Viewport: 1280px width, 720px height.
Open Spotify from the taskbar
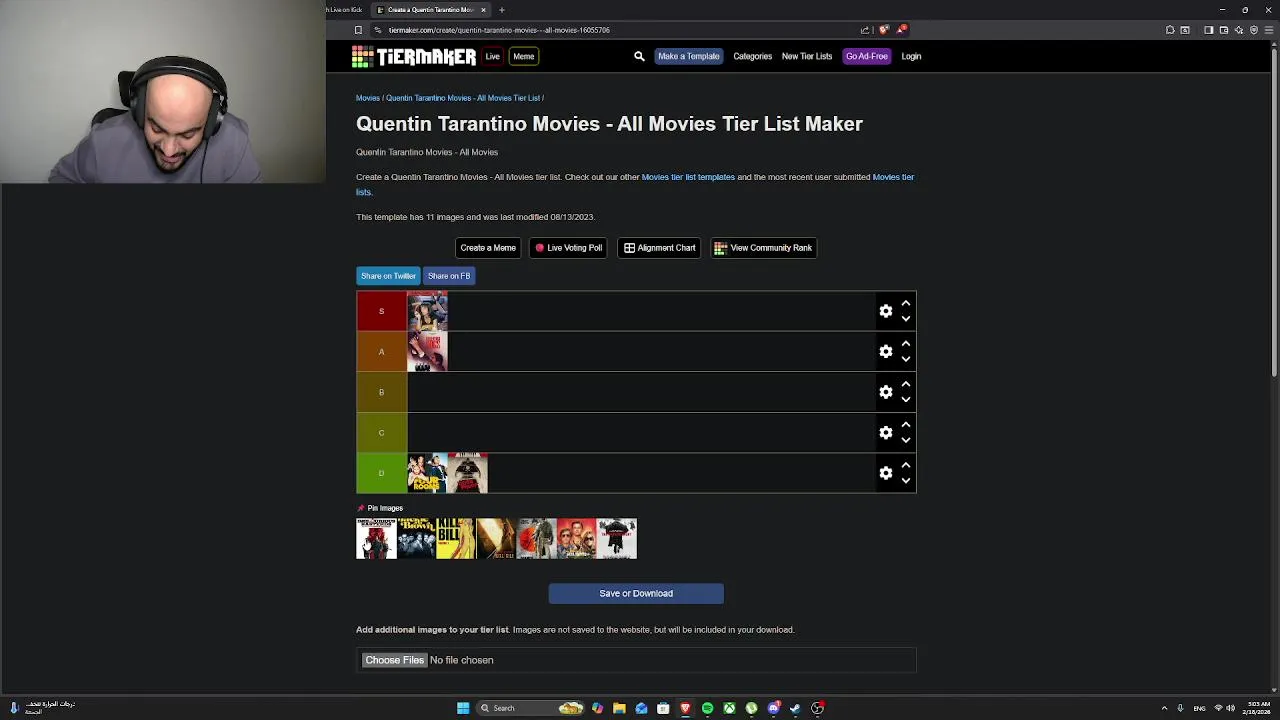pos(707,708)
